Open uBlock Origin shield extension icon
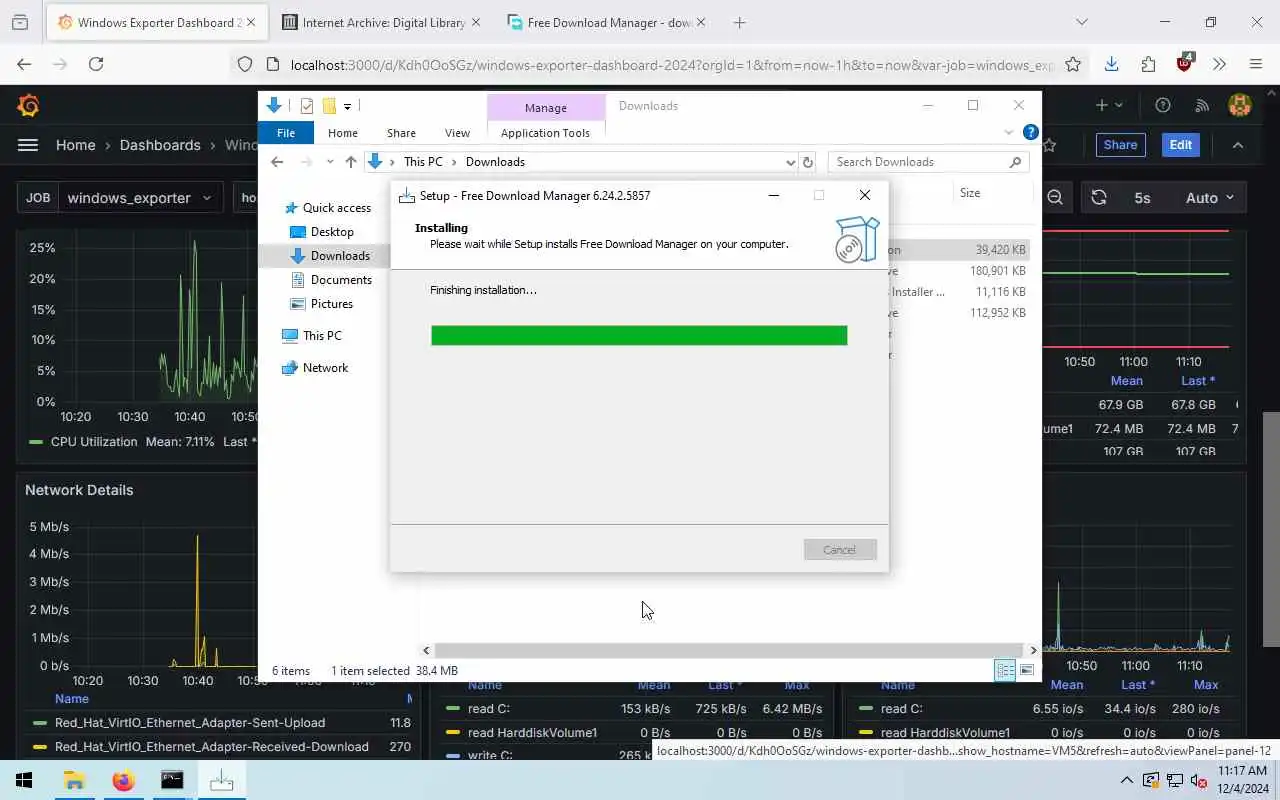 (1185, 62)
